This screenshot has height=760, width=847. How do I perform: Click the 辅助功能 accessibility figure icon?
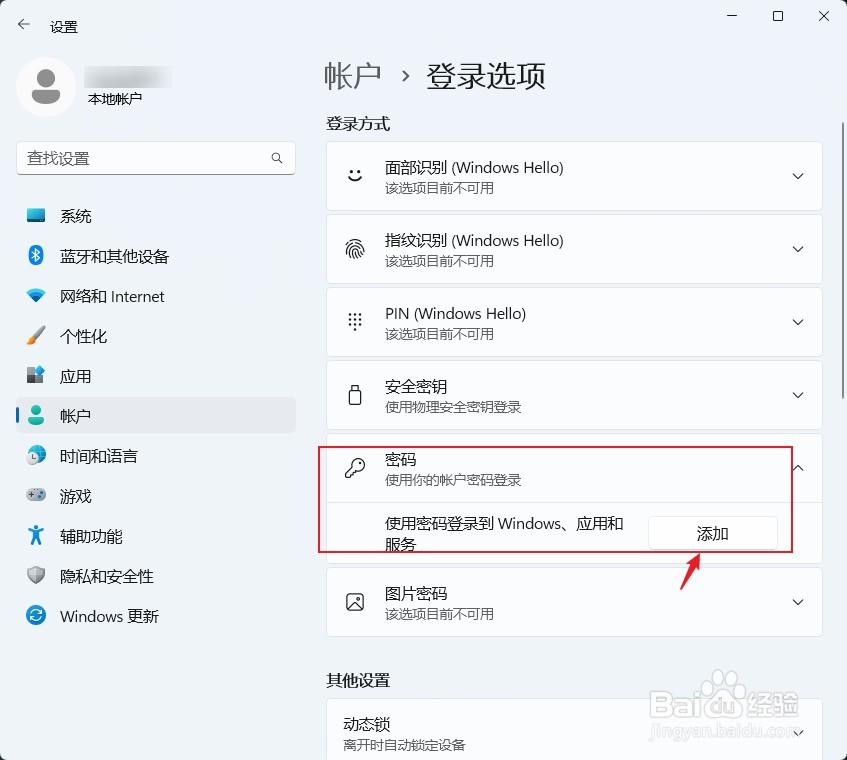coord(36,535)
